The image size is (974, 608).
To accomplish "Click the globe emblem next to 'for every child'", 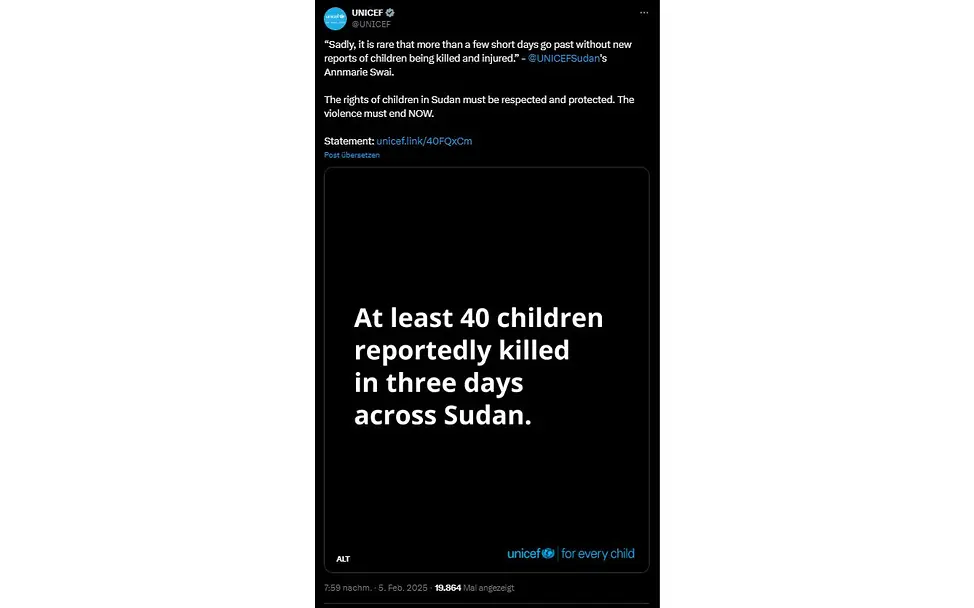I will [x=548, y=553].
